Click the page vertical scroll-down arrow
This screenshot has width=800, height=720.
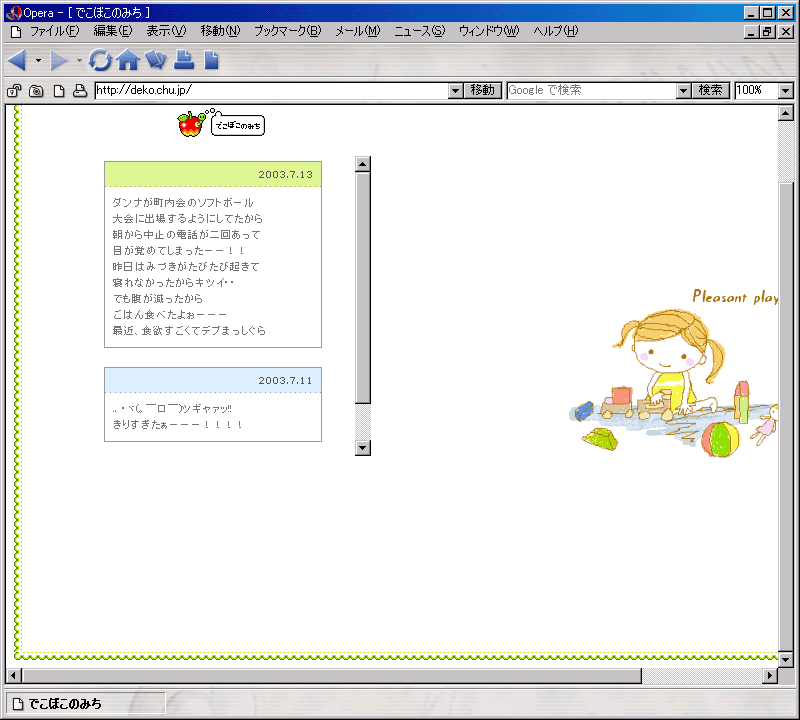[x=786, y=659]
